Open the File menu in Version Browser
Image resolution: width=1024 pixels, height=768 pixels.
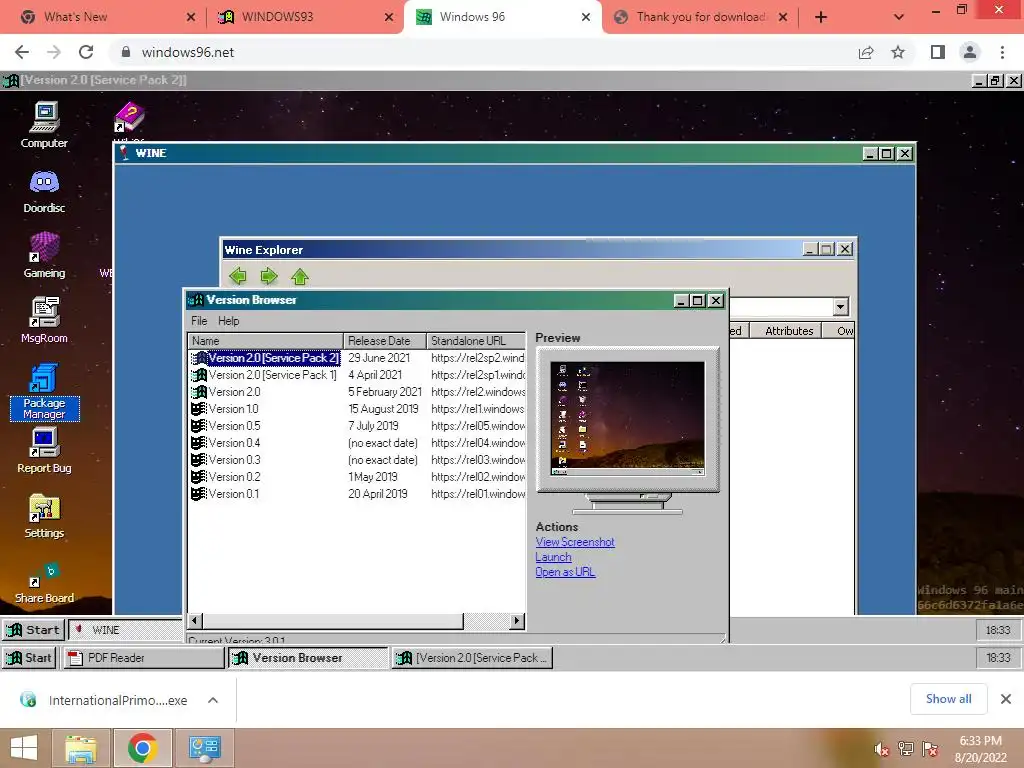coord(199,321)
